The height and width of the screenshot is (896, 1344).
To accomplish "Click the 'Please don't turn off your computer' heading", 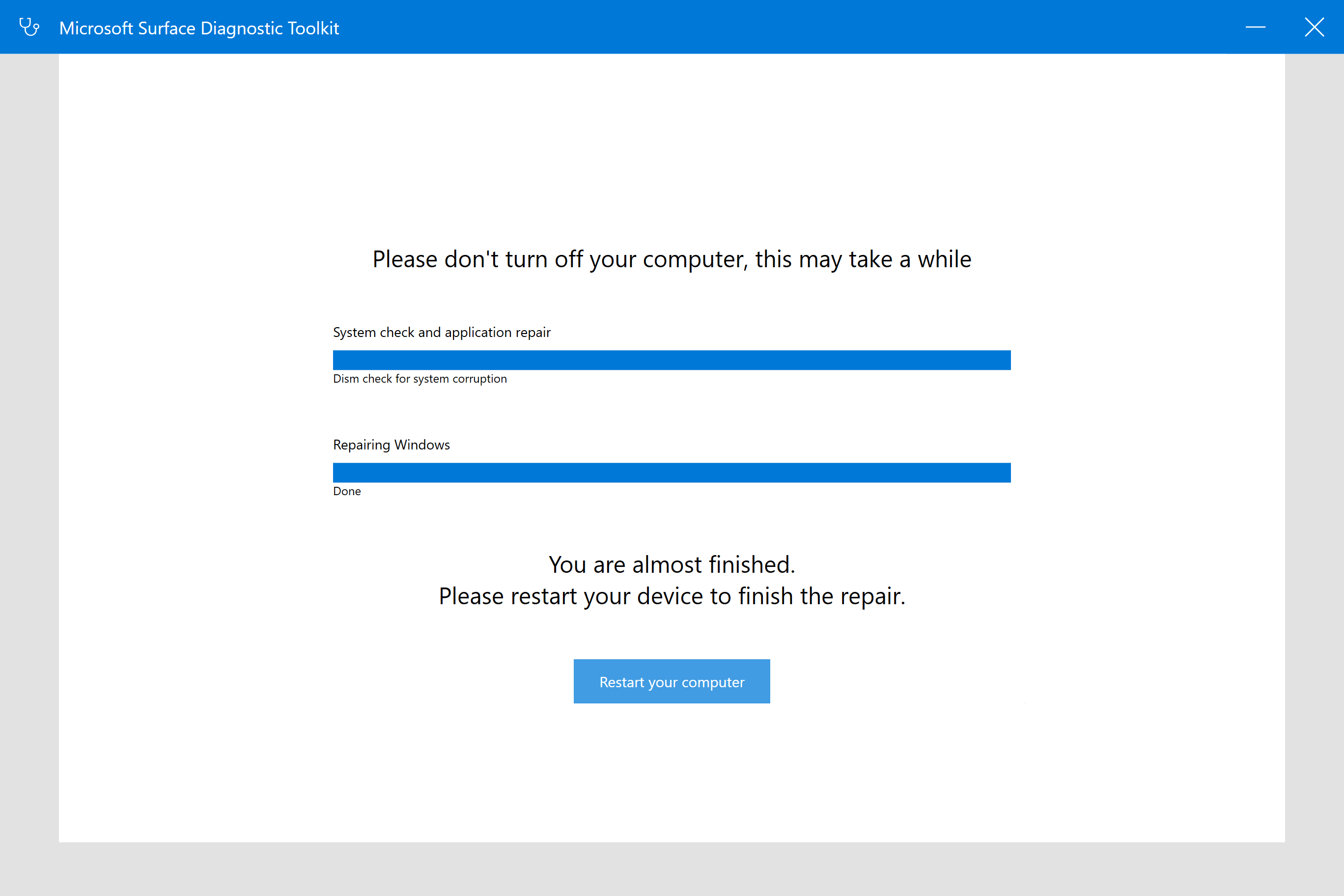I will [672, 259].
